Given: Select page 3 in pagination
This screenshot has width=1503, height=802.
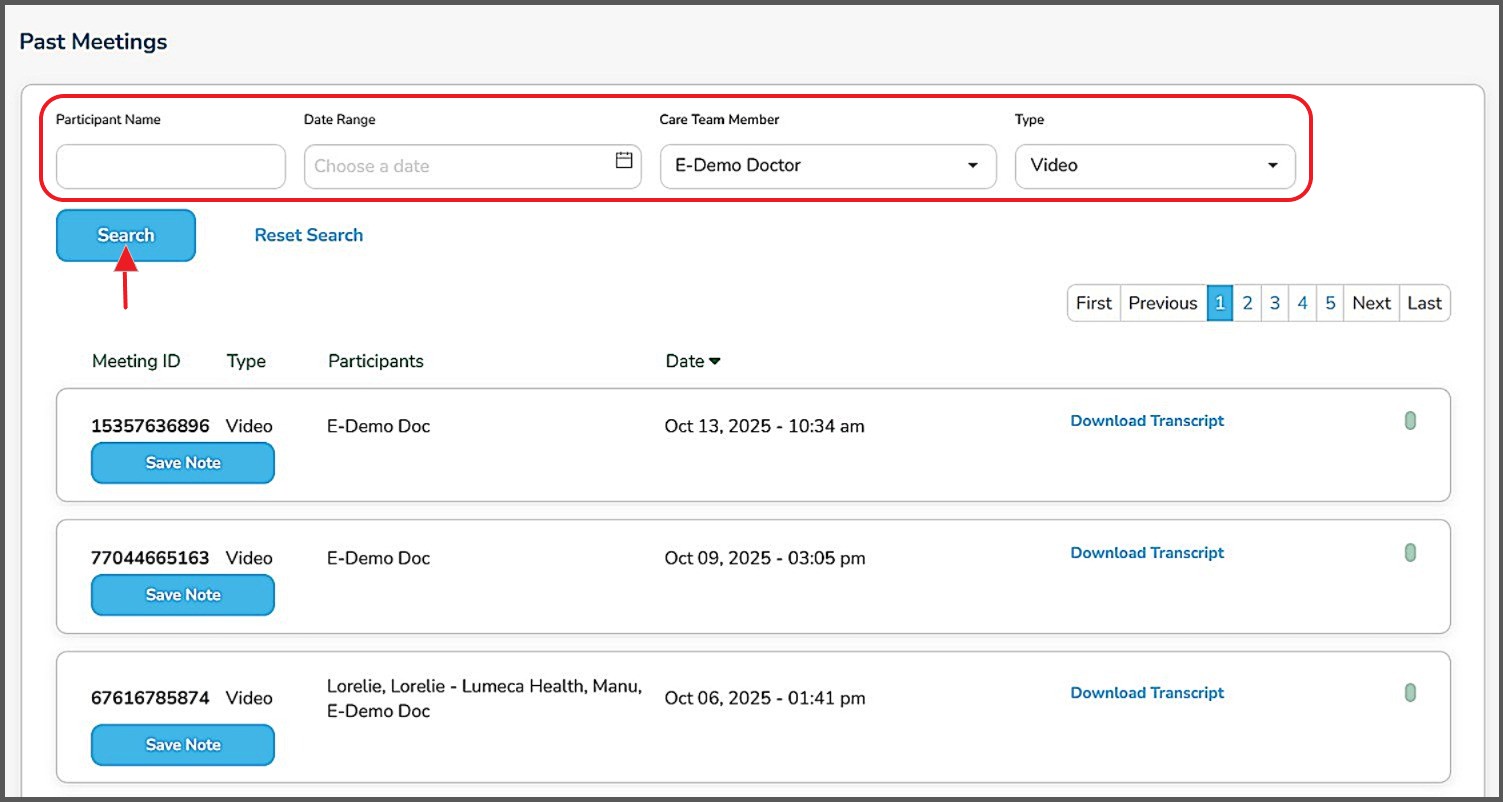Looking at the screenshot, I should 1274,303.
